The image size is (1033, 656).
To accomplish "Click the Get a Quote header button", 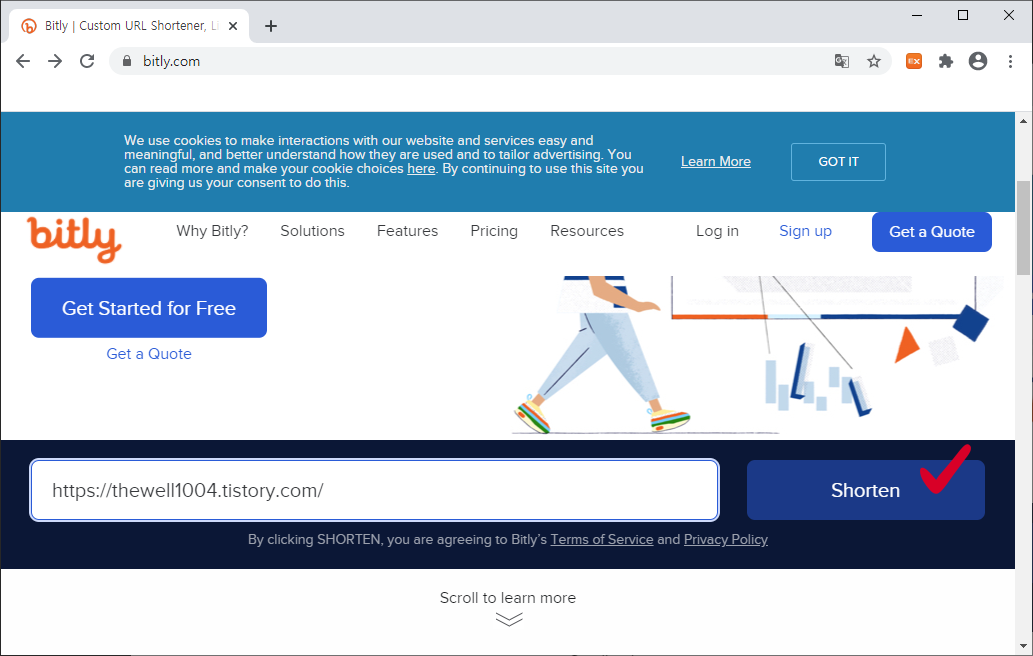I will 932,232.
